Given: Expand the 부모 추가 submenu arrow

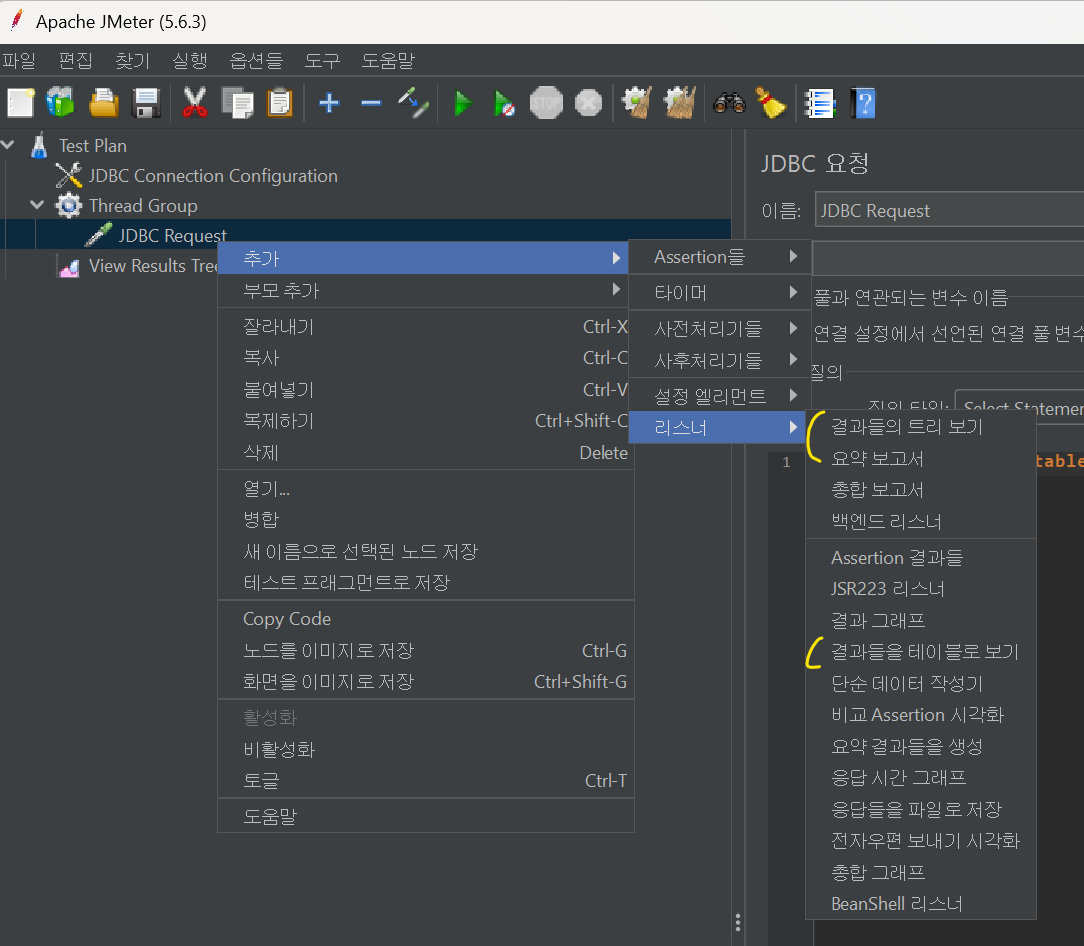Looking at the screenshot, I should pos(616,290).
